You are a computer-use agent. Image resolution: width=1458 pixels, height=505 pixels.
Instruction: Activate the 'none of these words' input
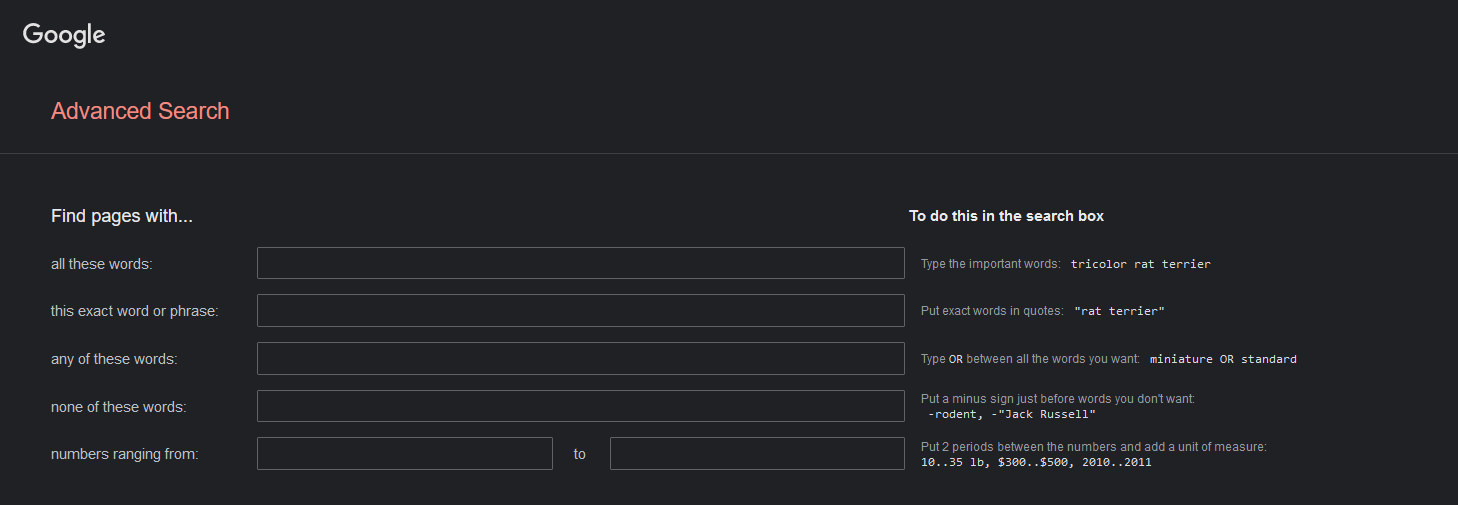pos(580,406)
